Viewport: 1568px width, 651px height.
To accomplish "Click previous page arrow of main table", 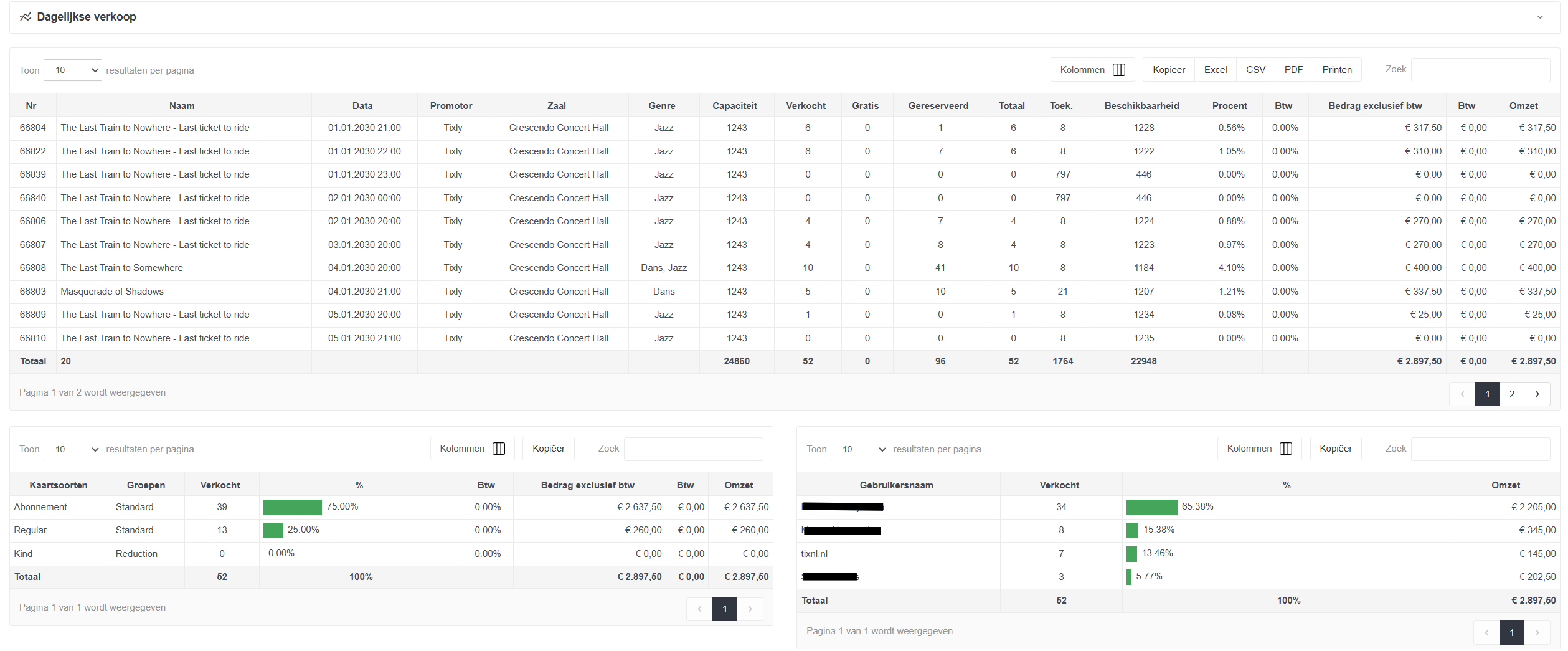I will click(1462, 394).
